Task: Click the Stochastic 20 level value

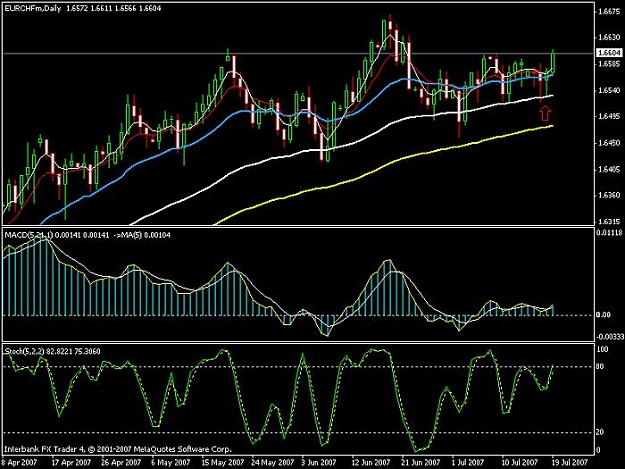Action: click(600, 432)
